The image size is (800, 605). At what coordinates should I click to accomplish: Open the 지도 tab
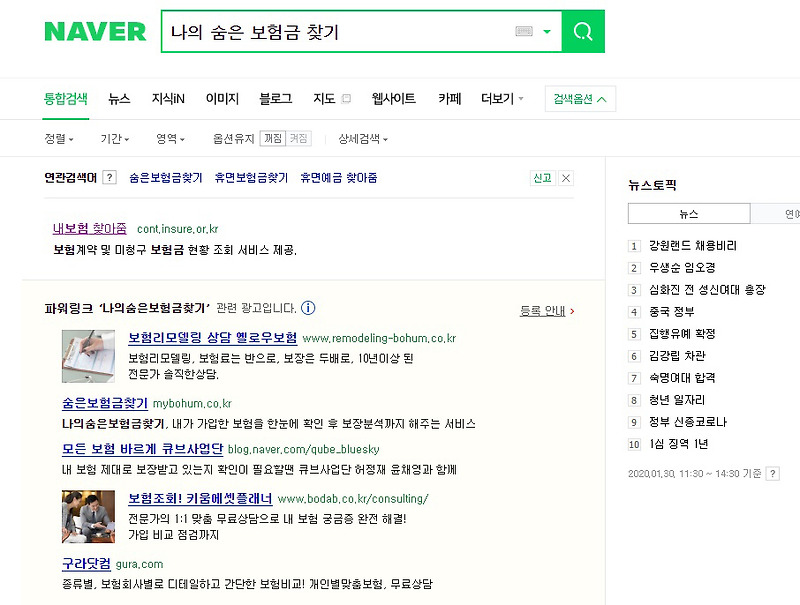pyautogui.click(x=324, y=98)
